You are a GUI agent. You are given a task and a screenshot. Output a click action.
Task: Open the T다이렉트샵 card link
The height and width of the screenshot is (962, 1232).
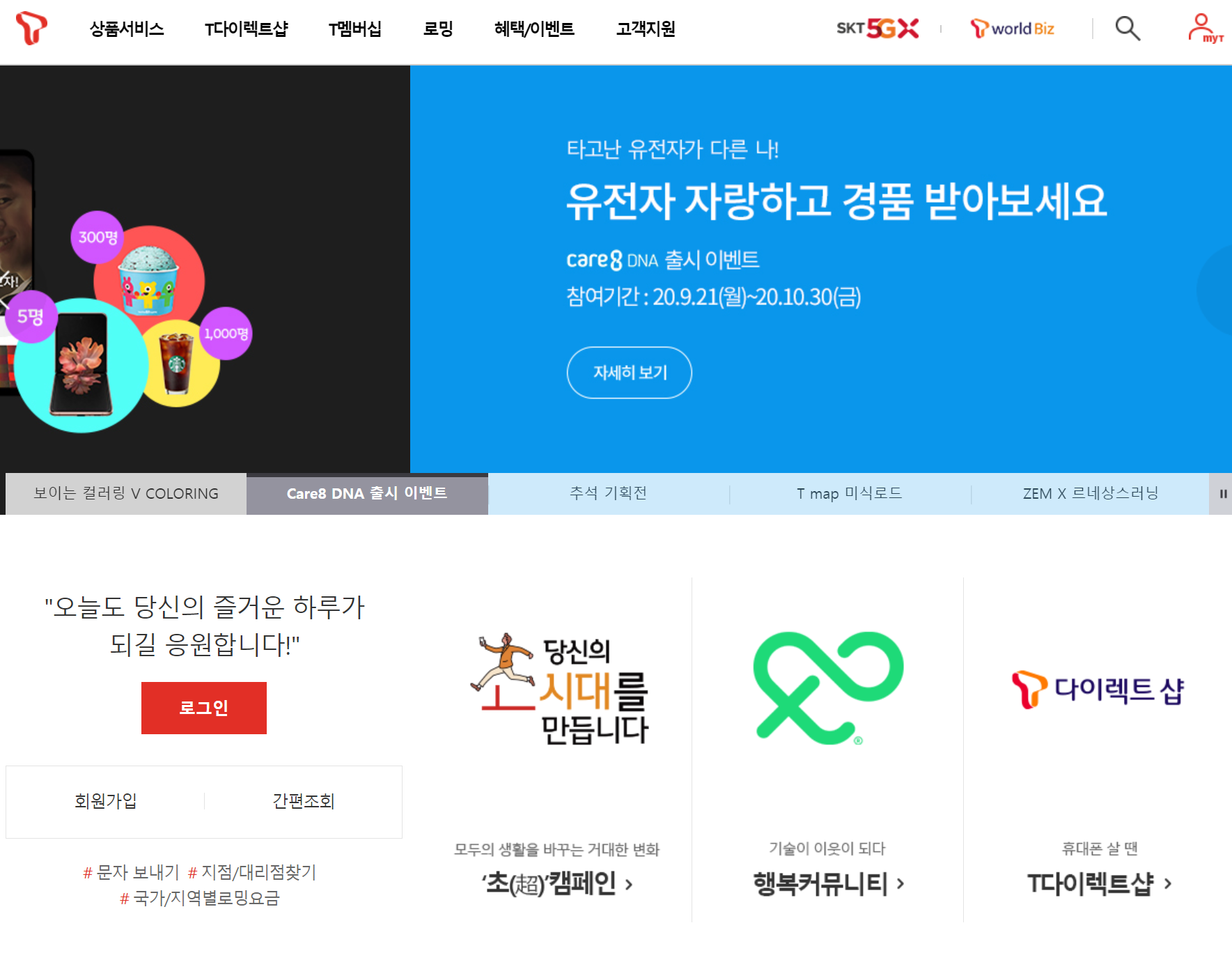[1099, 883]
